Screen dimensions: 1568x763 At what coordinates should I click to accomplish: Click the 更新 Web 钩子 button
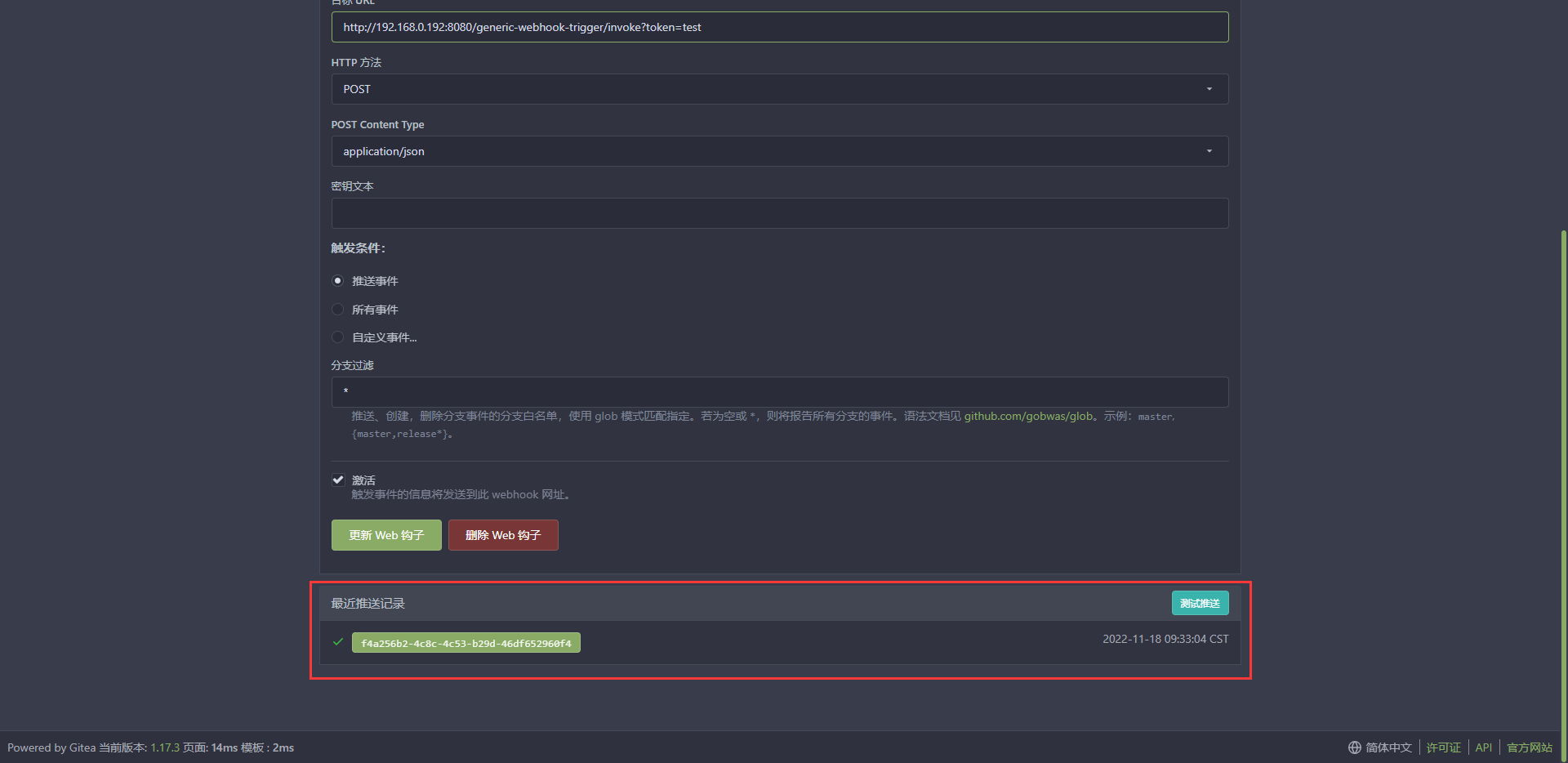386,535
